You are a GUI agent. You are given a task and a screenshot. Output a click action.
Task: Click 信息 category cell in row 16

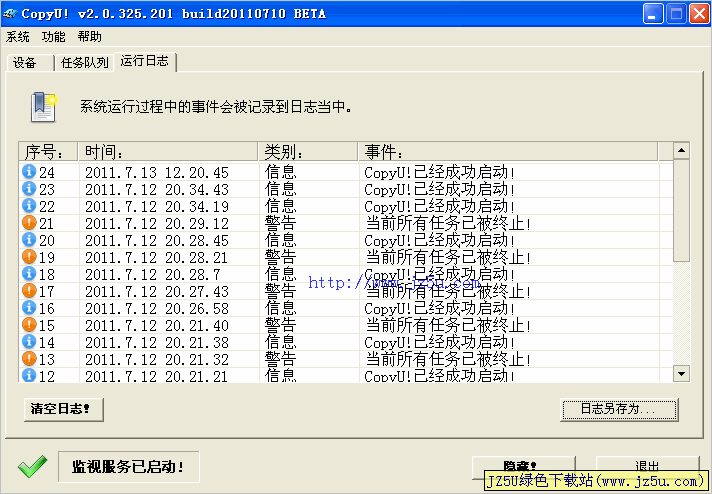pyautogui.click(x=281, y=308)
